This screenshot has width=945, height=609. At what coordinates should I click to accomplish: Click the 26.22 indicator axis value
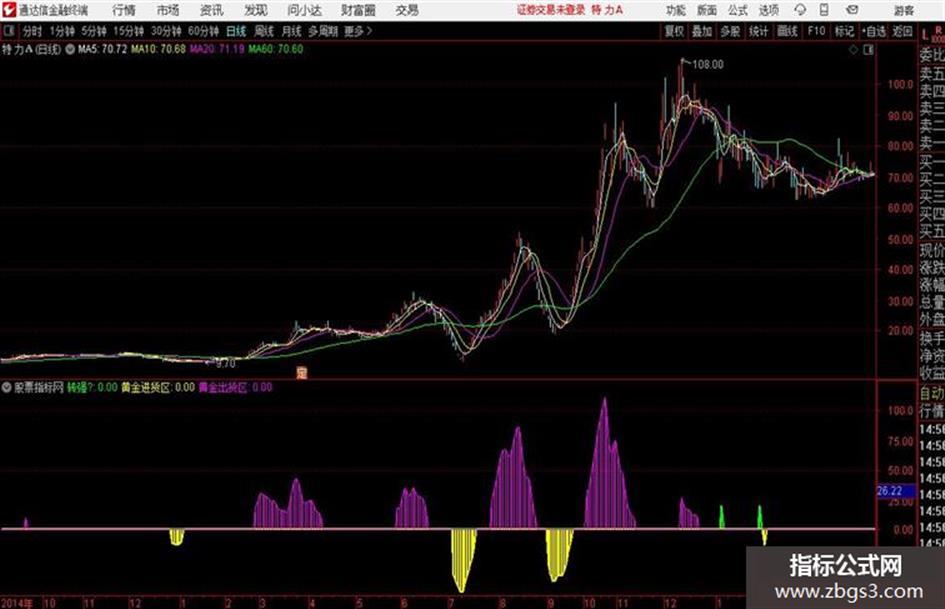[890, 491]
